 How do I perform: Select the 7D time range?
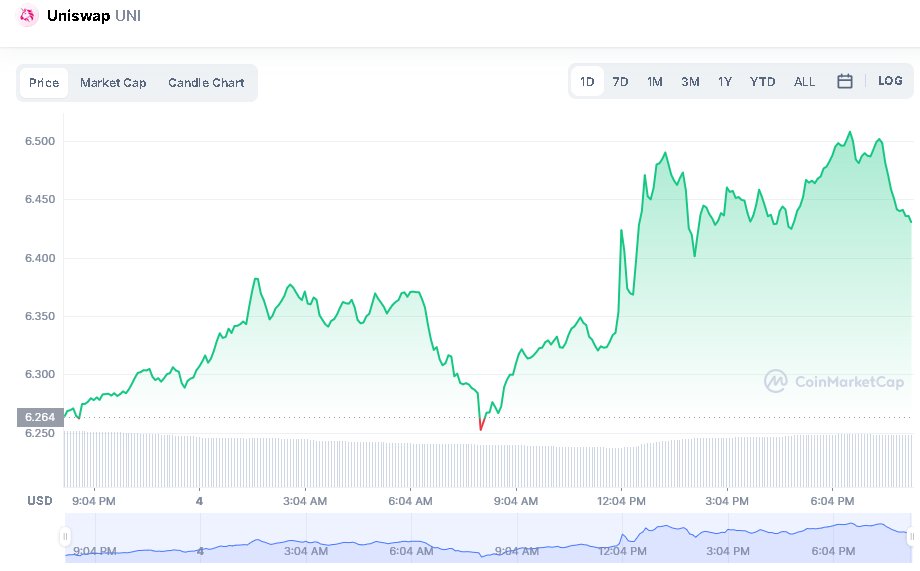620,82
